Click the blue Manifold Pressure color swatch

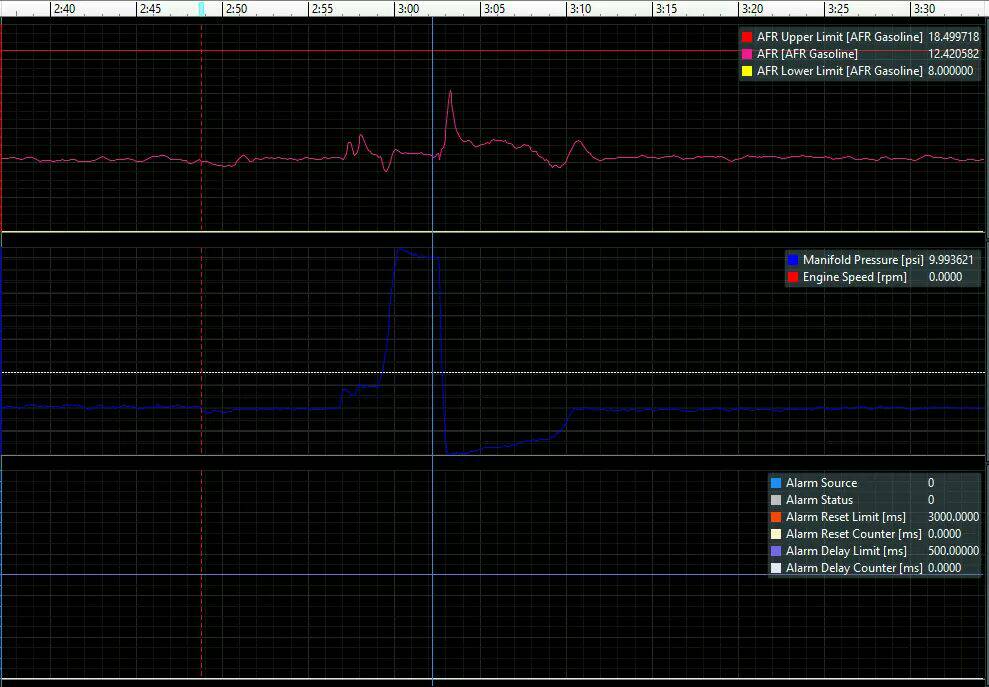pos(793,260)
